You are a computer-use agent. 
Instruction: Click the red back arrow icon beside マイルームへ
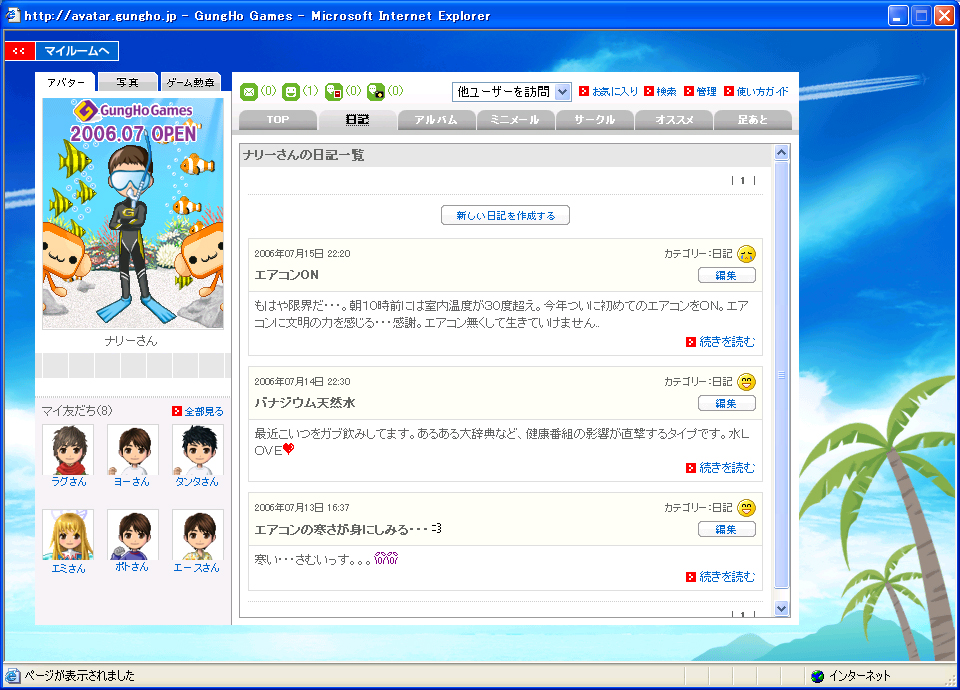(x=19, y=51)
